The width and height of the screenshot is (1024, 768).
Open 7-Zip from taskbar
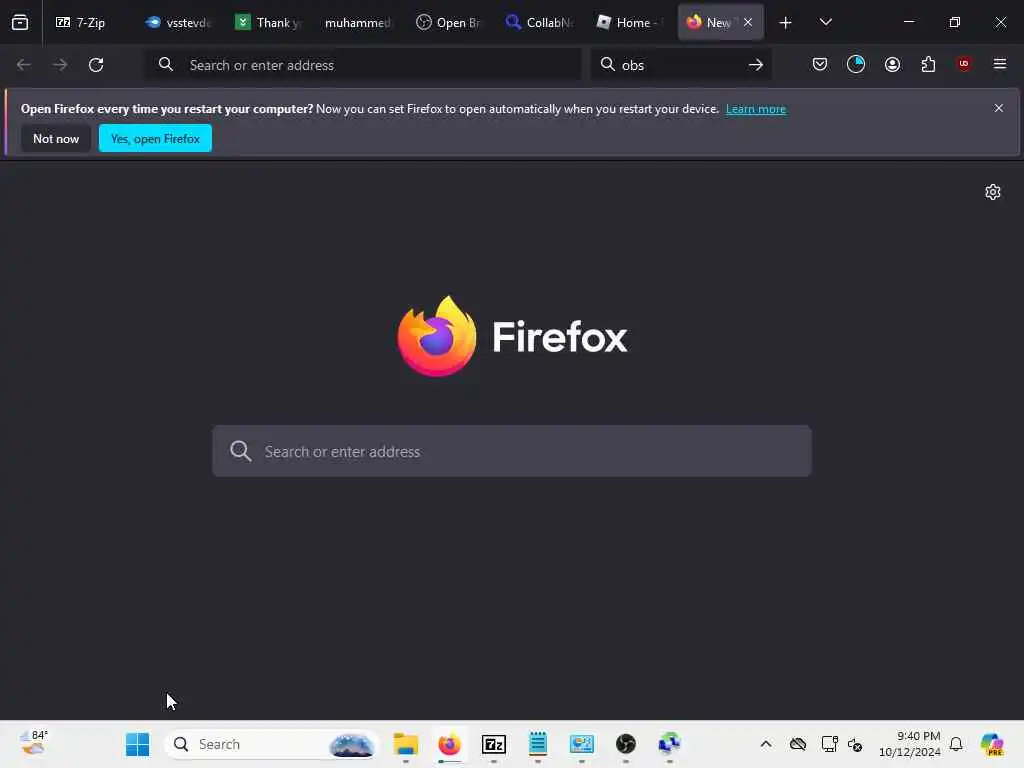click(494, 744)
